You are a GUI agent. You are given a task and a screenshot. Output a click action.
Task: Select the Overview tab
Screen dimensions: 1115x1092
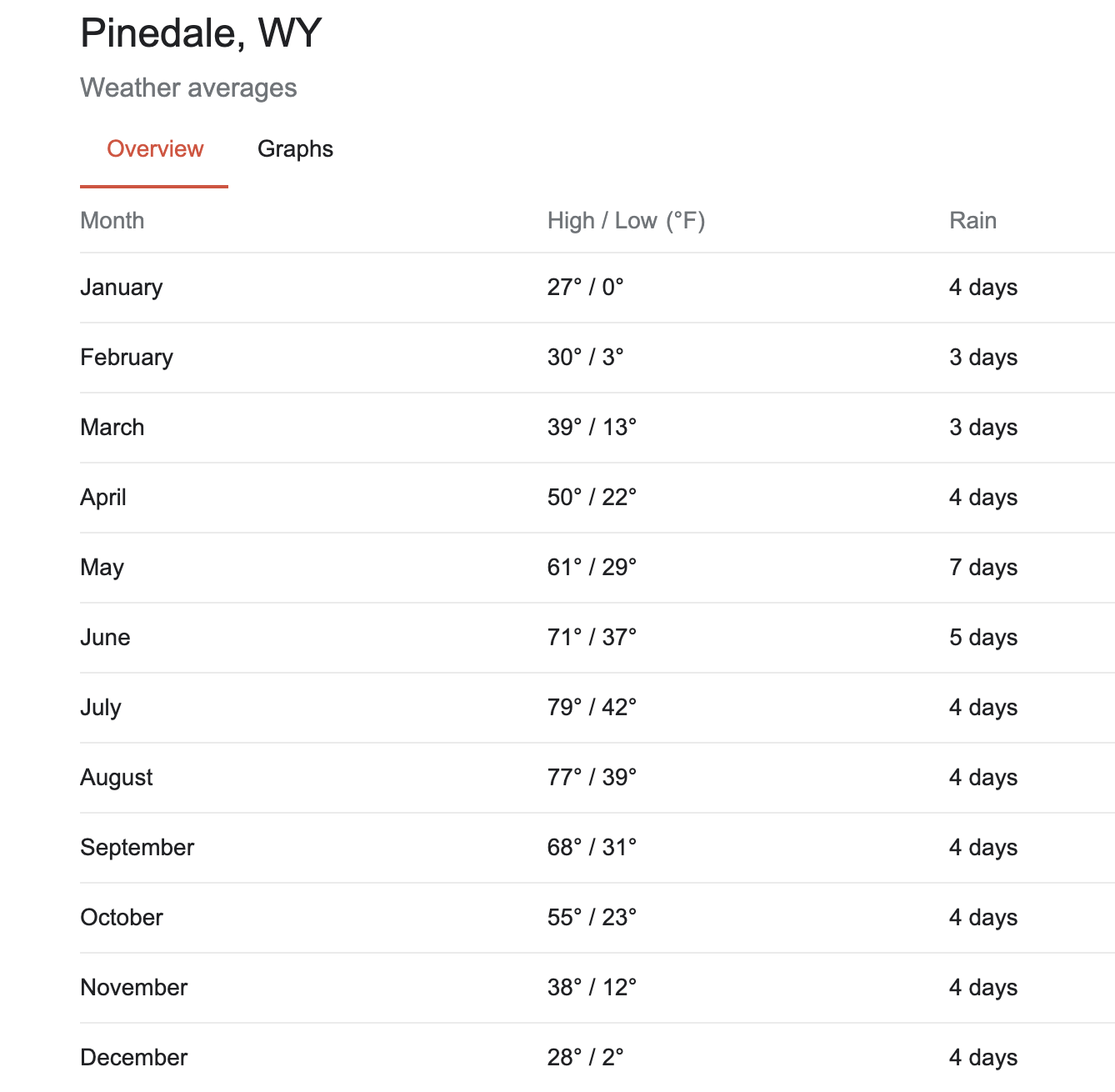coord(155,149)
